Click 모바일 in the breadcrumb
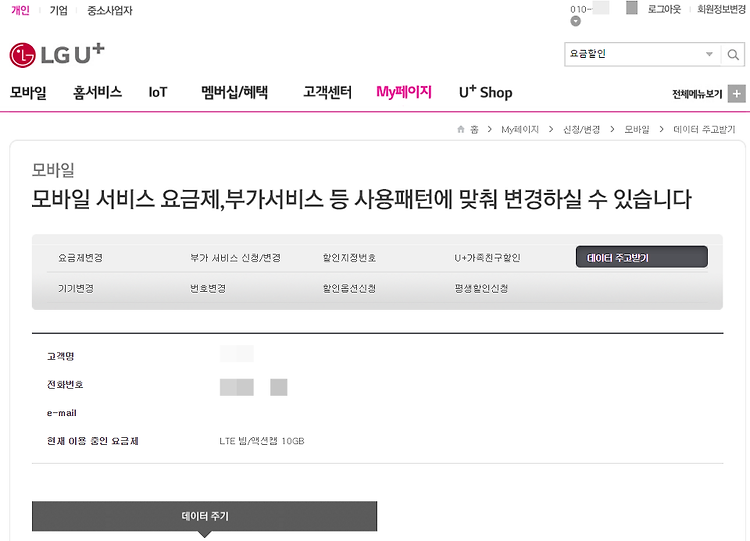 637,129
